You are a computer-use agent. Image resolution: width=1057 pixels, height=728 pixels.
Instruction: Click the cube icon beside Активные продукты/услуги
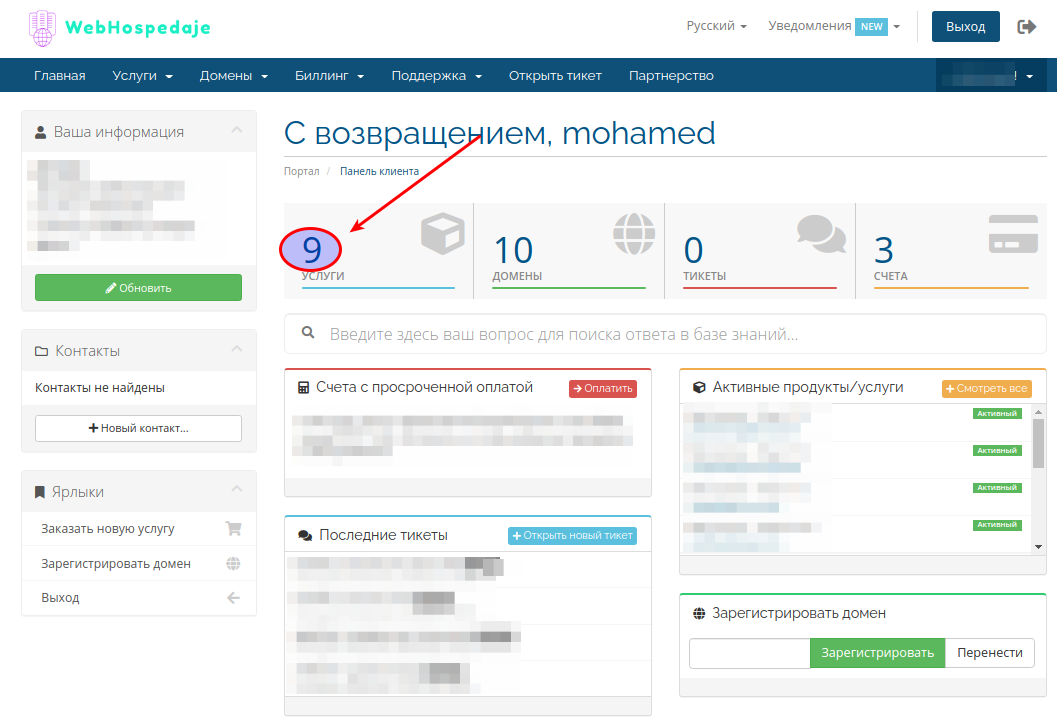[x=699, y=388]
